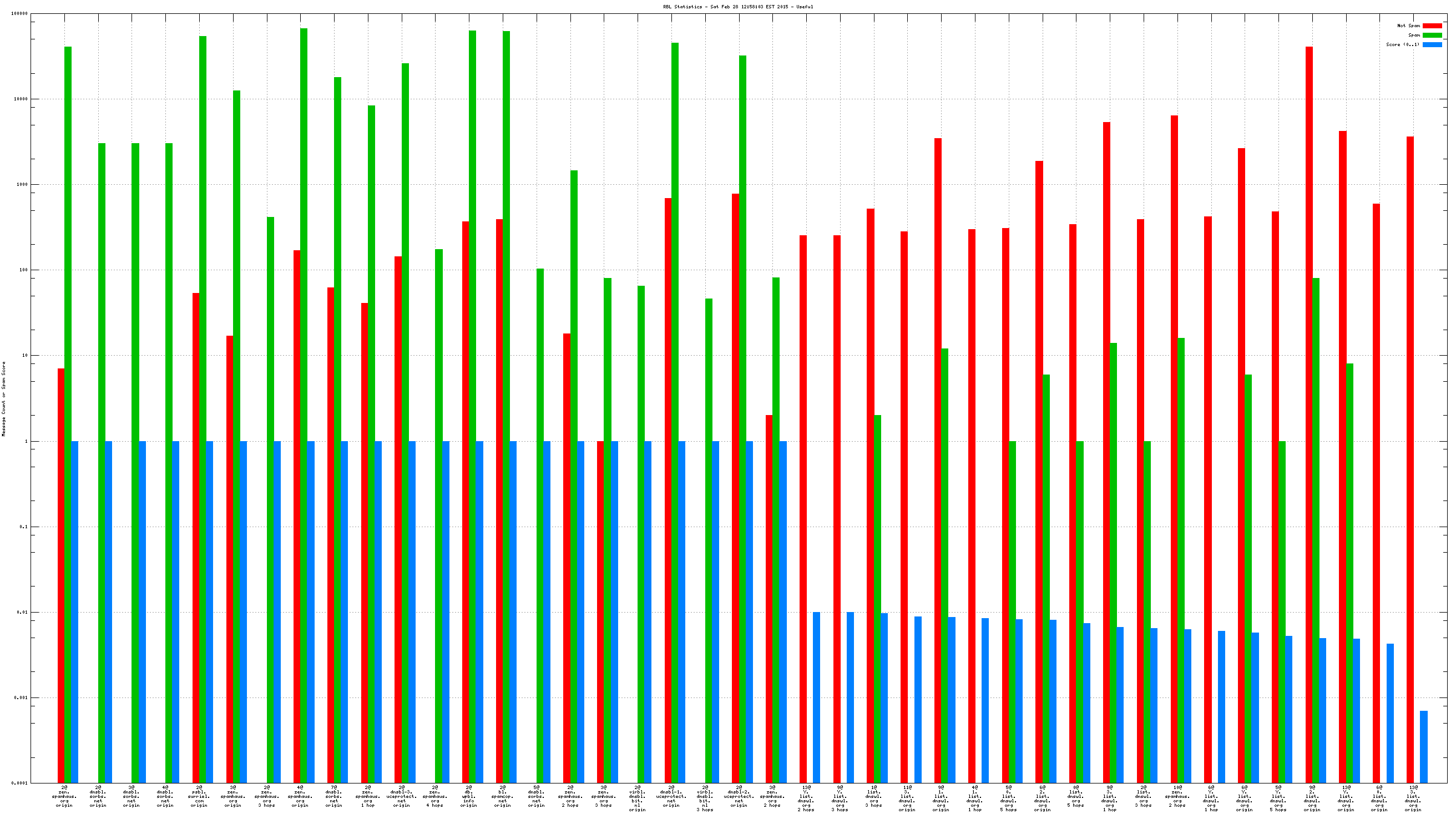Click the tallest red bar on the right side
1456x819 pixels.
tap(1309, 396)
